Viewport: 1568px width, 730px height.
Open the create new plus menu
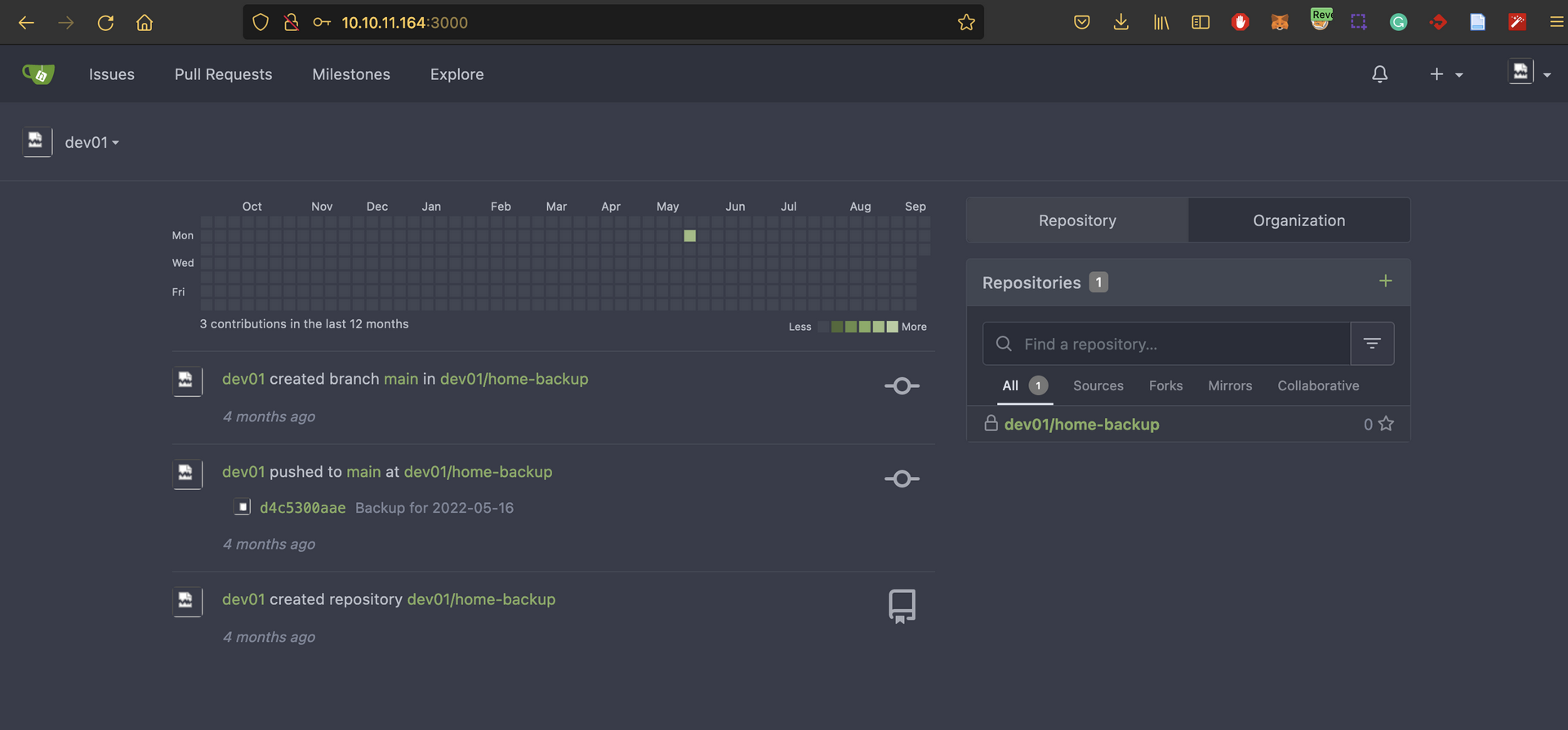point(1446,74)
